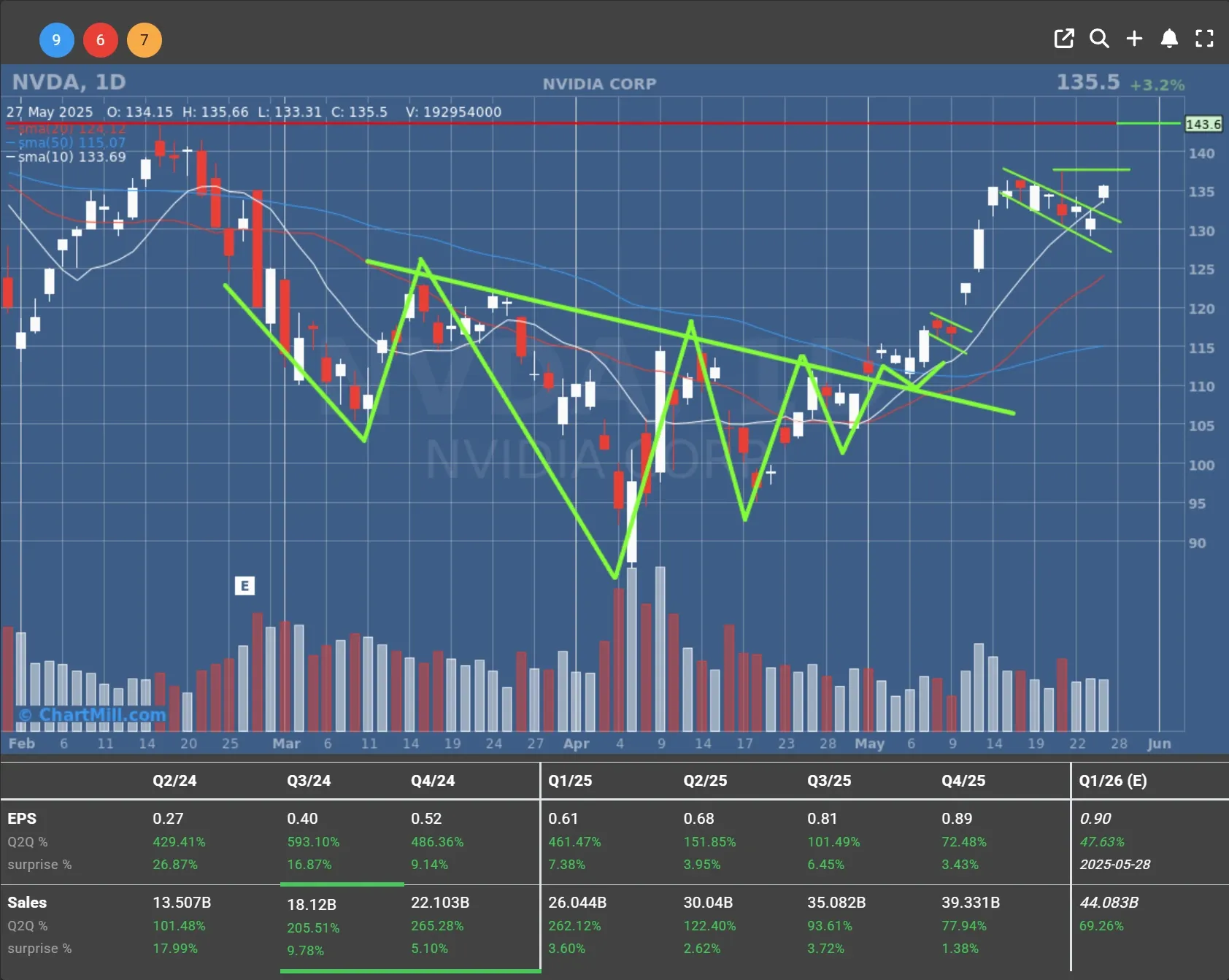
Task: Click sales value 35.082B
Action: coord(836,903)
